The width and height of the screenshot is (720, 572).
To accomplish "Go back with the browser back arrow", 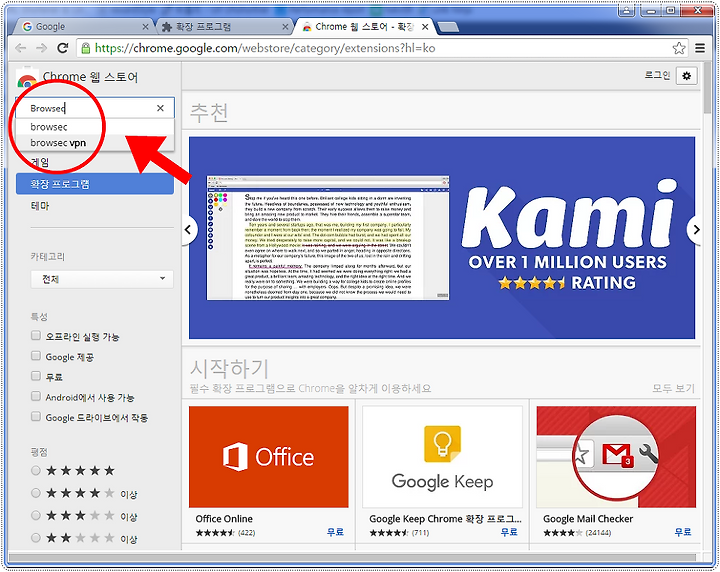I will (21, 48).
